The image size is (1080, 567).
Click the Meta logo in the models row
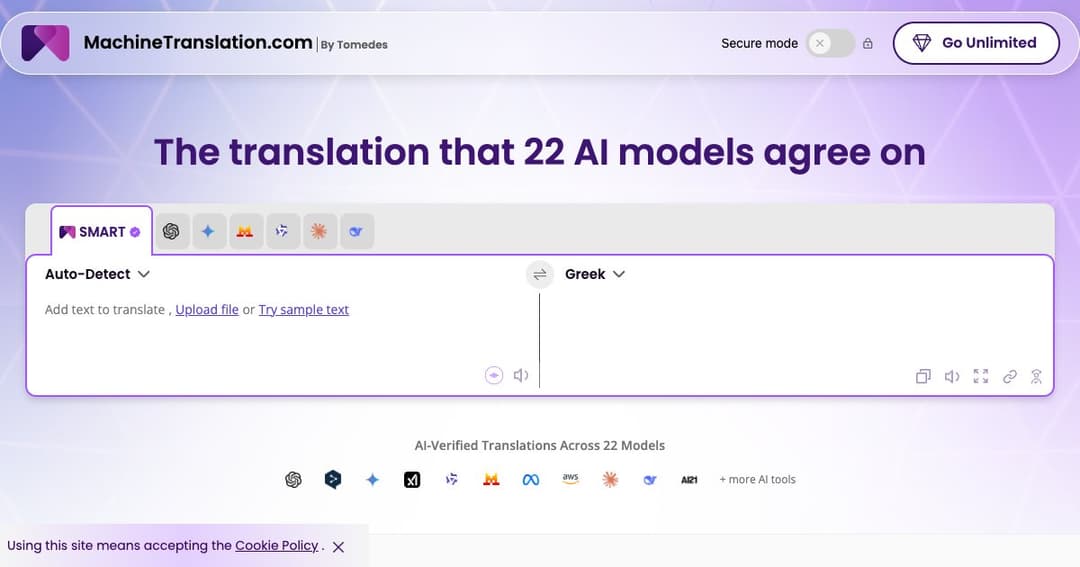point(530,480)
